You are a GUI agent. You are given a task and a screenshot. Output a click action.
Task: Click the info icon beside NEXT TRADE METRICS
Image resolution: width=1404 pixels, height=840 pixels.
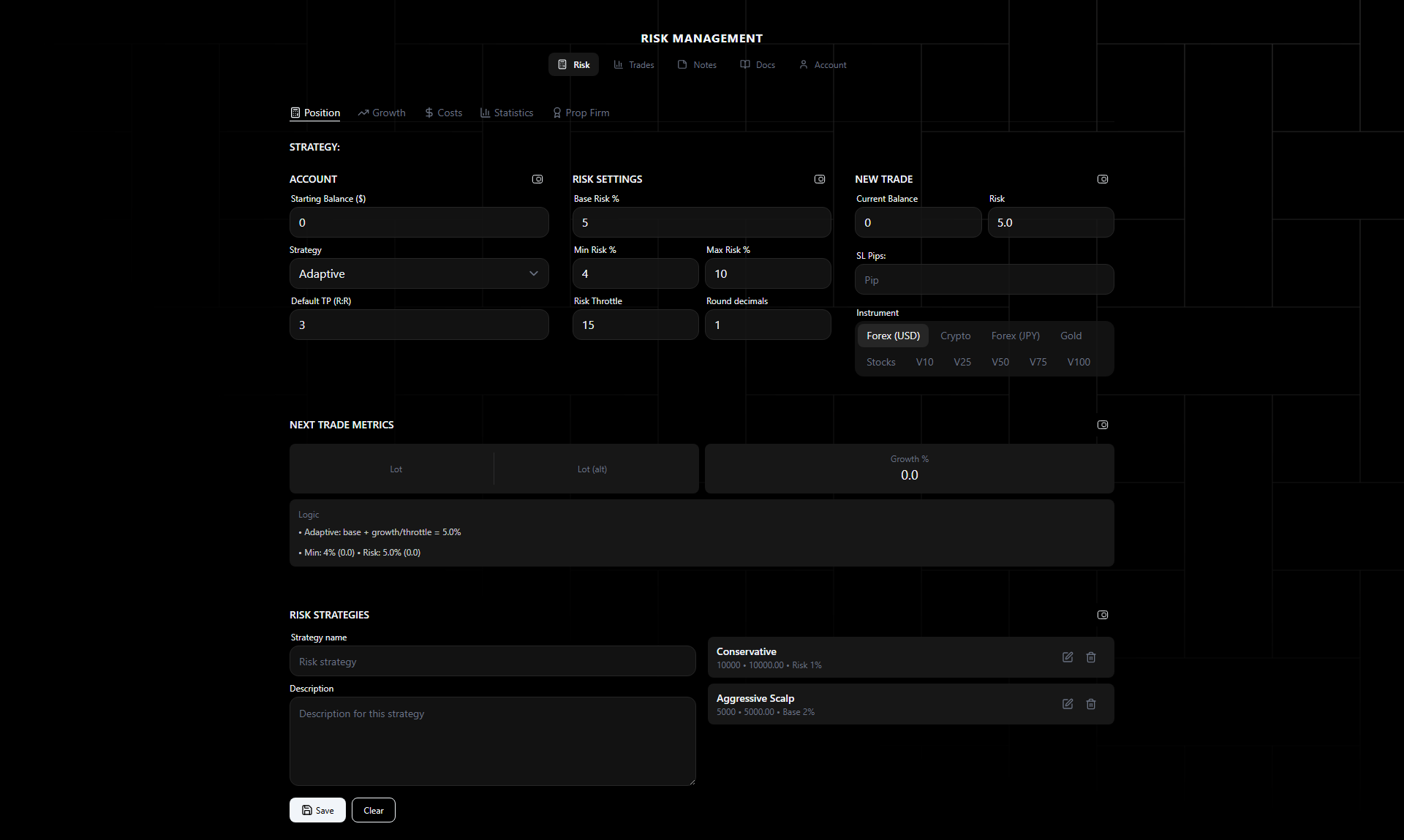(x=1103, y=424)
